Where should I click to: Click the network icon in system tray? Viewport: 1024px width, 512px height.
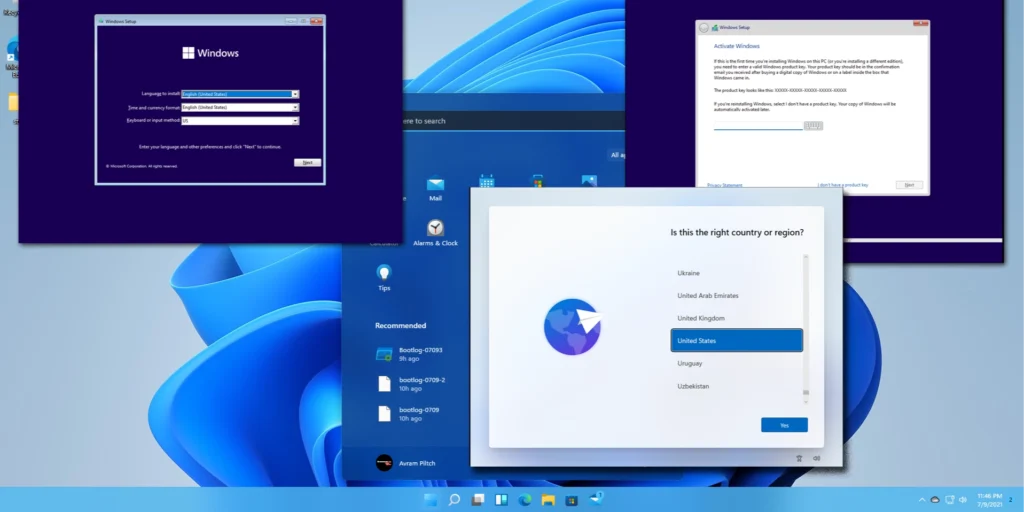tap(950, 500)
